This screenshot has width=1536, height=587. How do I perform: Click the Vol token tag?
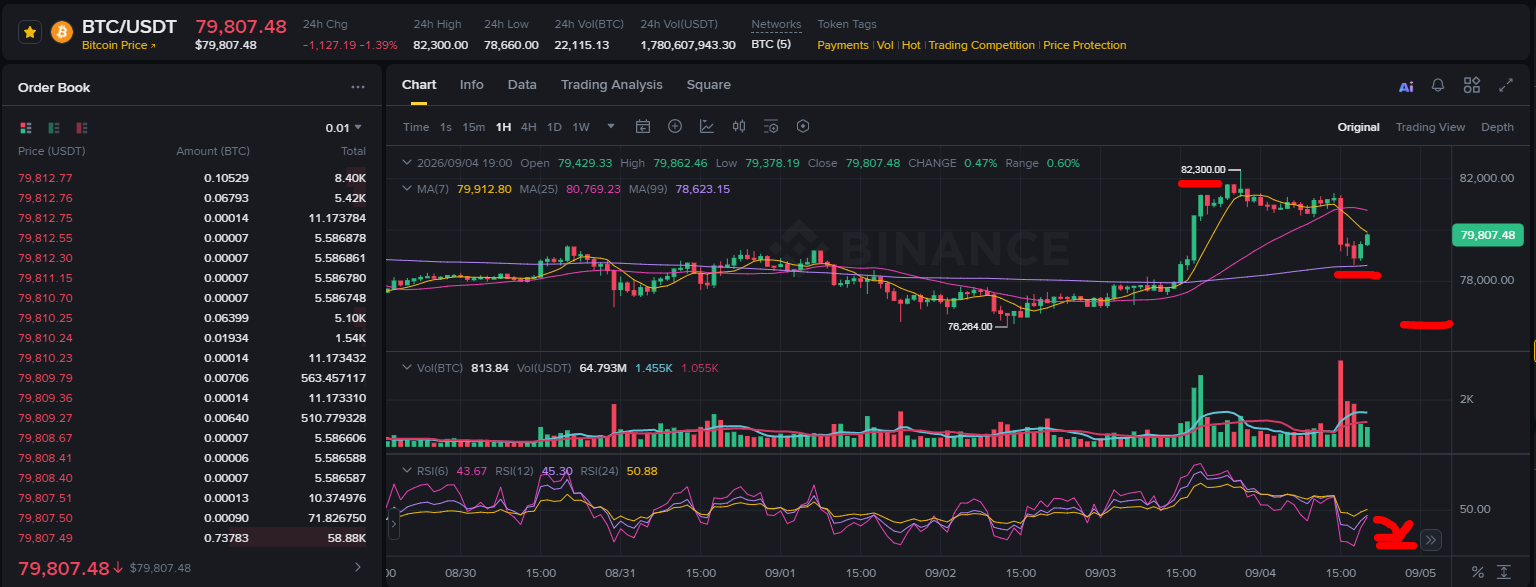pyautogui.click(x=885, y=45)
